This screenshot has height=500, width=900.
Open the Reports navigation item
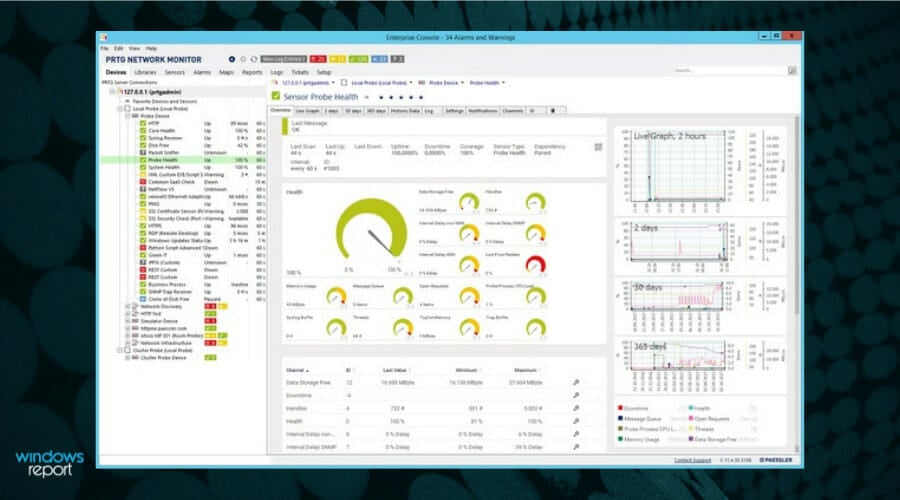click(x=251, y=72)
